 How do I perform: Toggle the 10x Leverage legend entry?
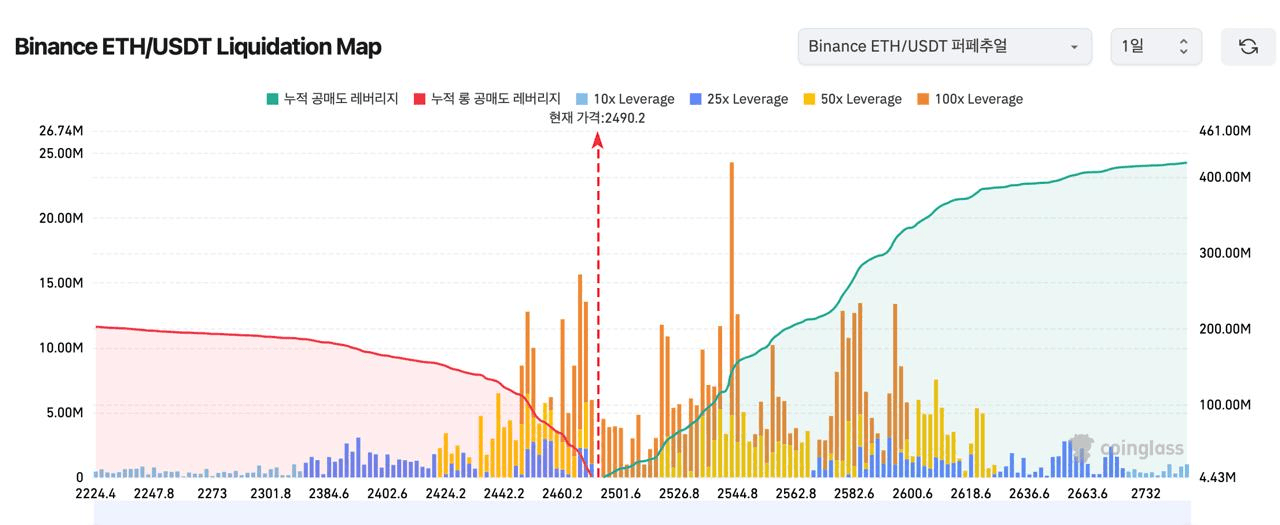coord(625,99)
